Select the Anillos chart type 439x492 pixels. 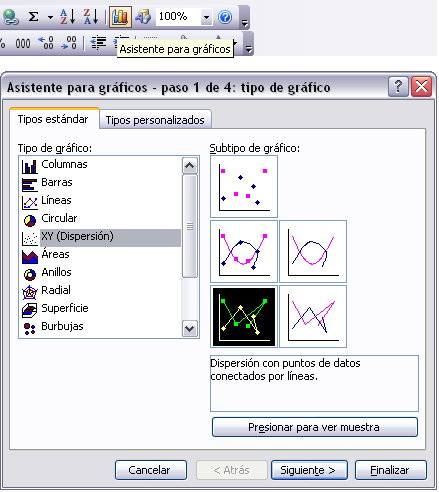coord(100,272)
